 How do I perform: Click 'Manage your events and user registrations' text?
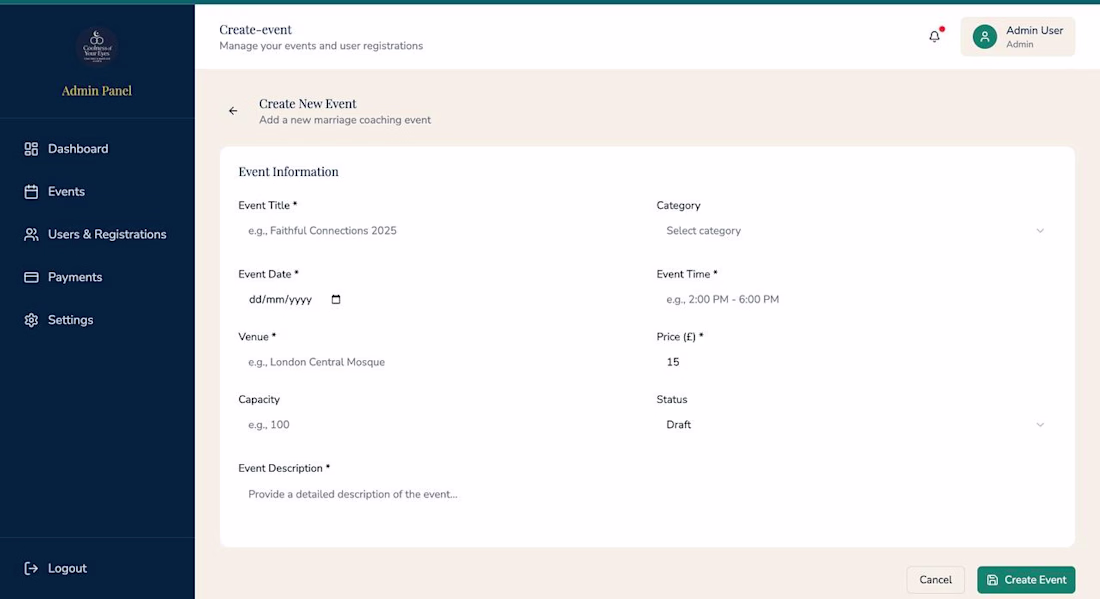[321, 46]
